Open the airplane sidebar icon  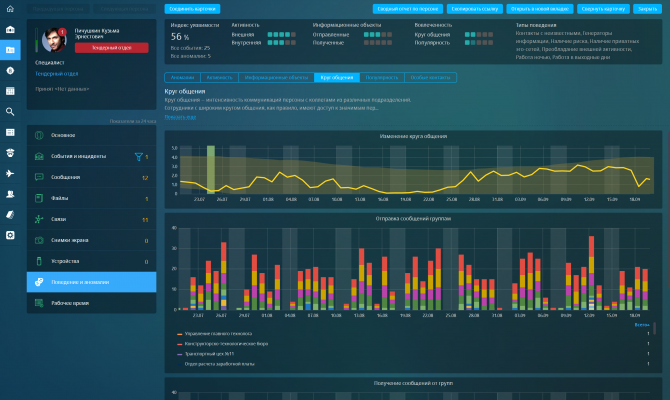(10, 173)
